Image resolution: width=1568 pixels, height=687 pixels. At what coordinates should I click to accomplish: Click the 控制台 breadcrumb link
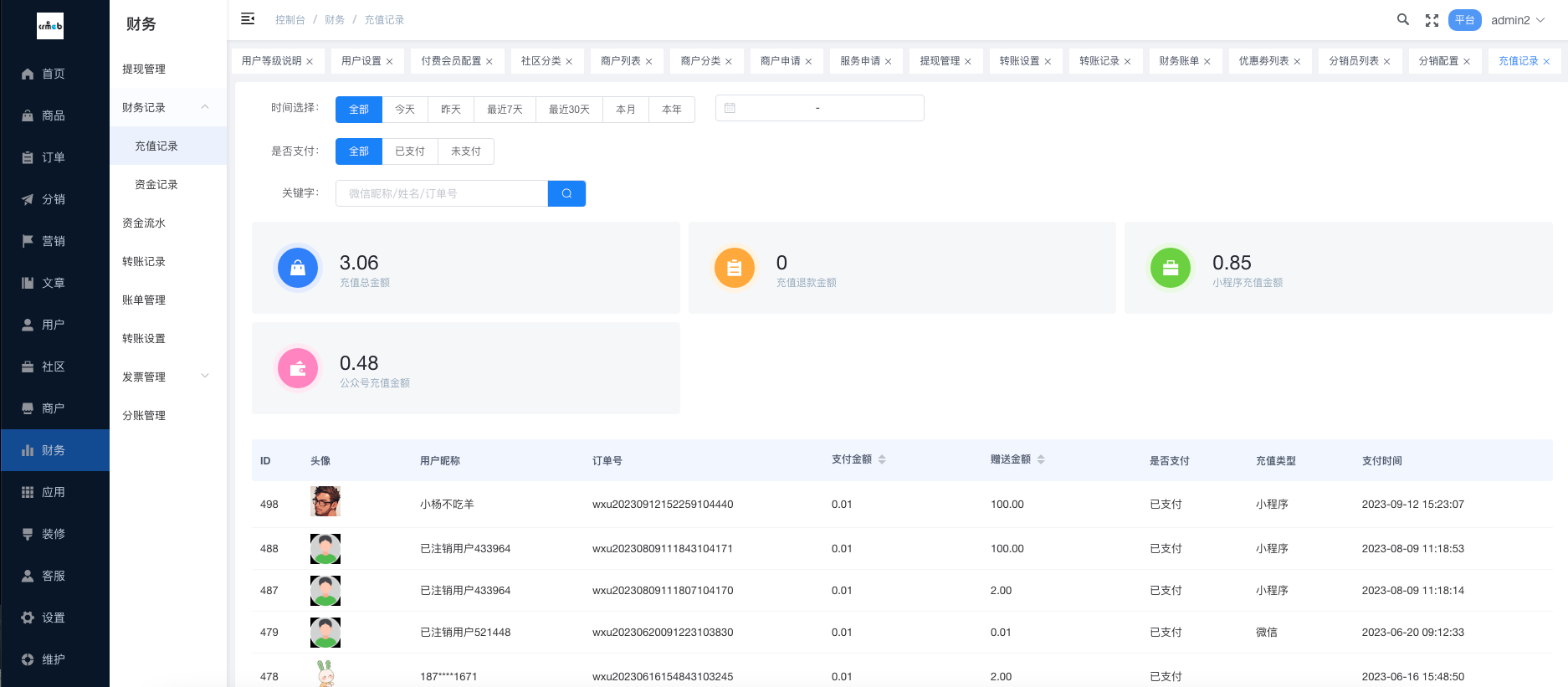click(x=290, y=20)
